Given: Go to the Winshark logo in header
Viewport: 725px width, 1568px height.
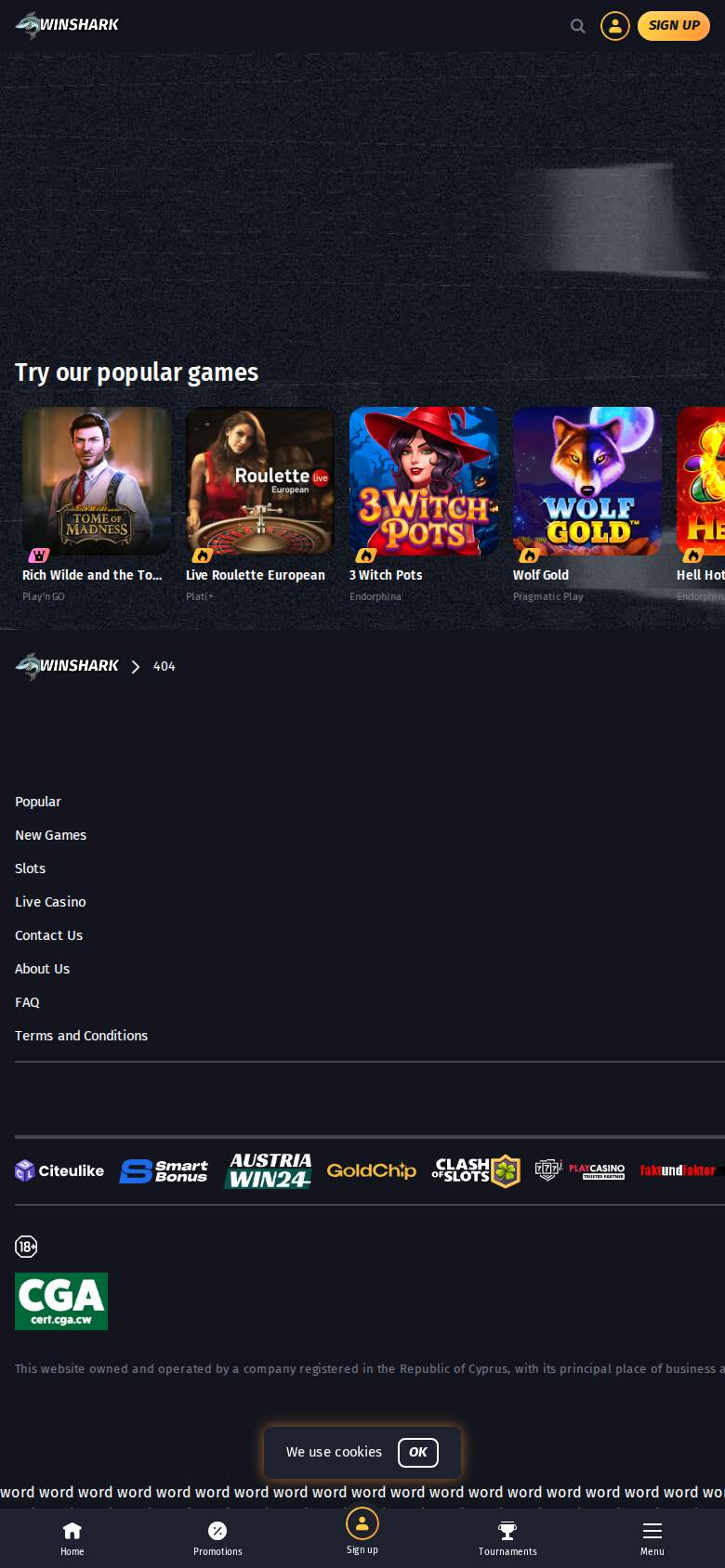Looking at the screenshot, I should click(x=67, y=25).
